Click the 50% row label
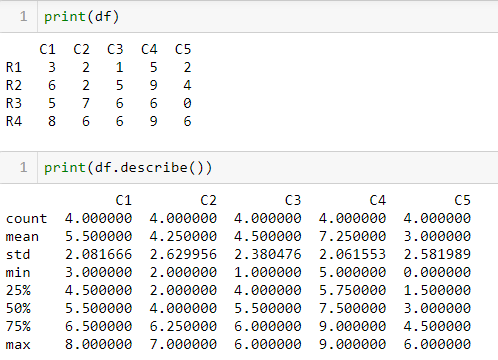Viewport: 498px width, 360px height. pyautogui.click(x=18, y=308)
